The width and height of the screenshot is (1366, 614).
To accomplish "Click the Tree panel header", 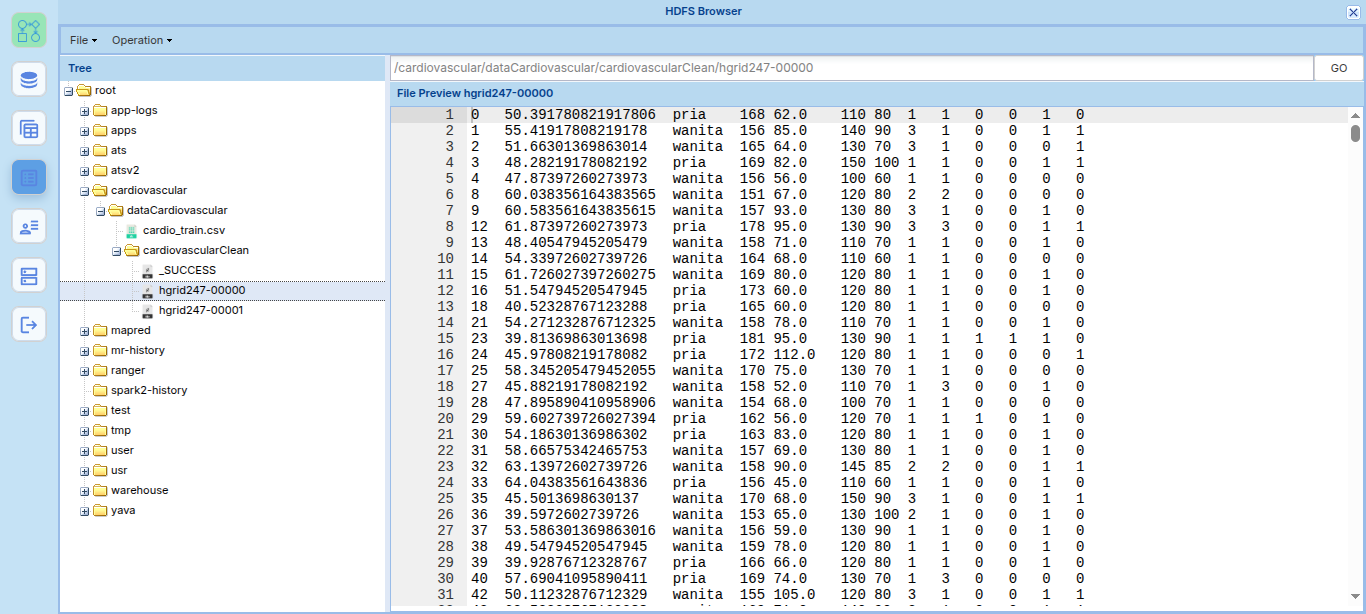I will (x=223, y=68).
